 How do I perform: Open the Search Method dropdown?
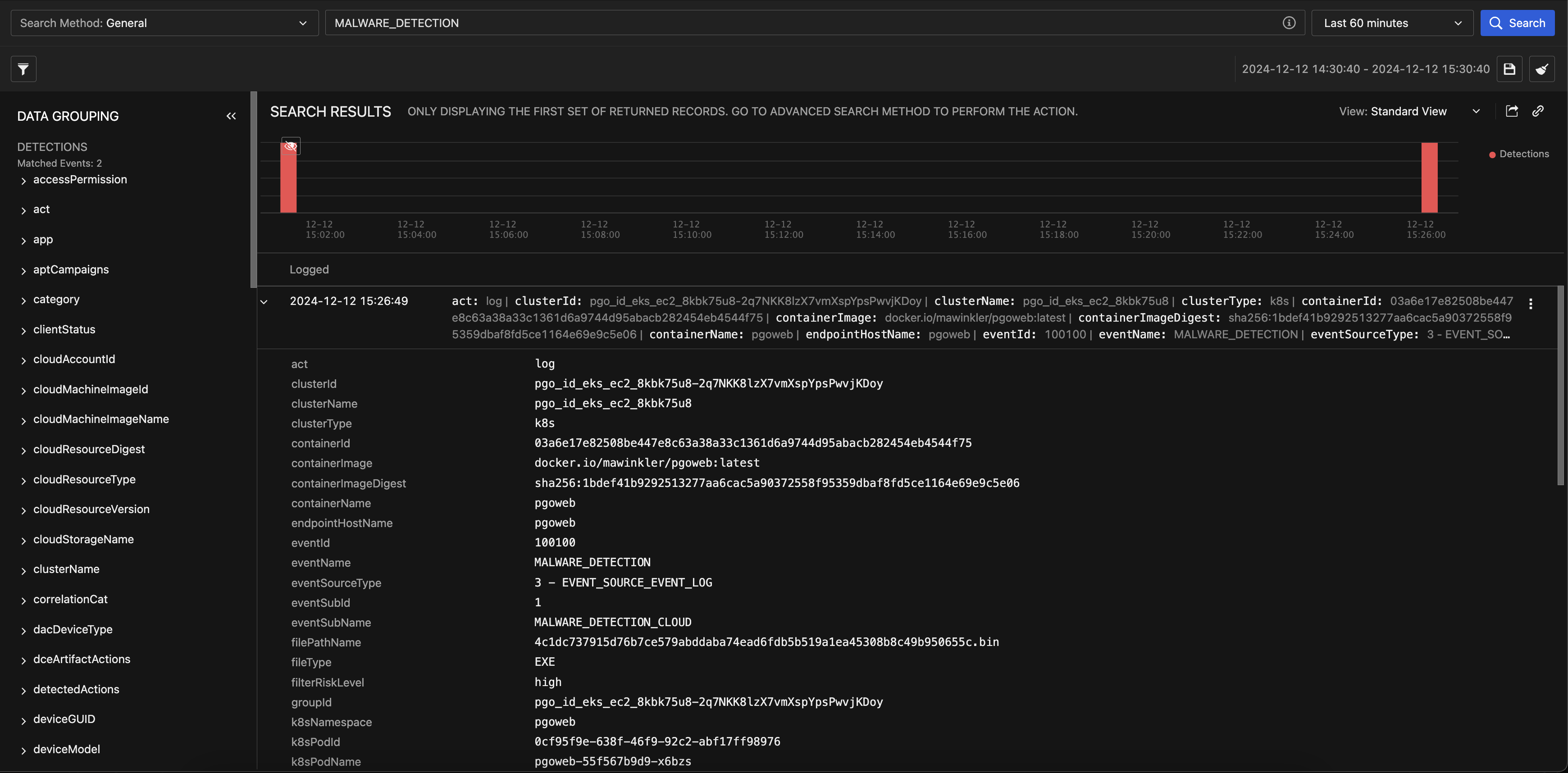pyautogui.click(x=164, y=23)
